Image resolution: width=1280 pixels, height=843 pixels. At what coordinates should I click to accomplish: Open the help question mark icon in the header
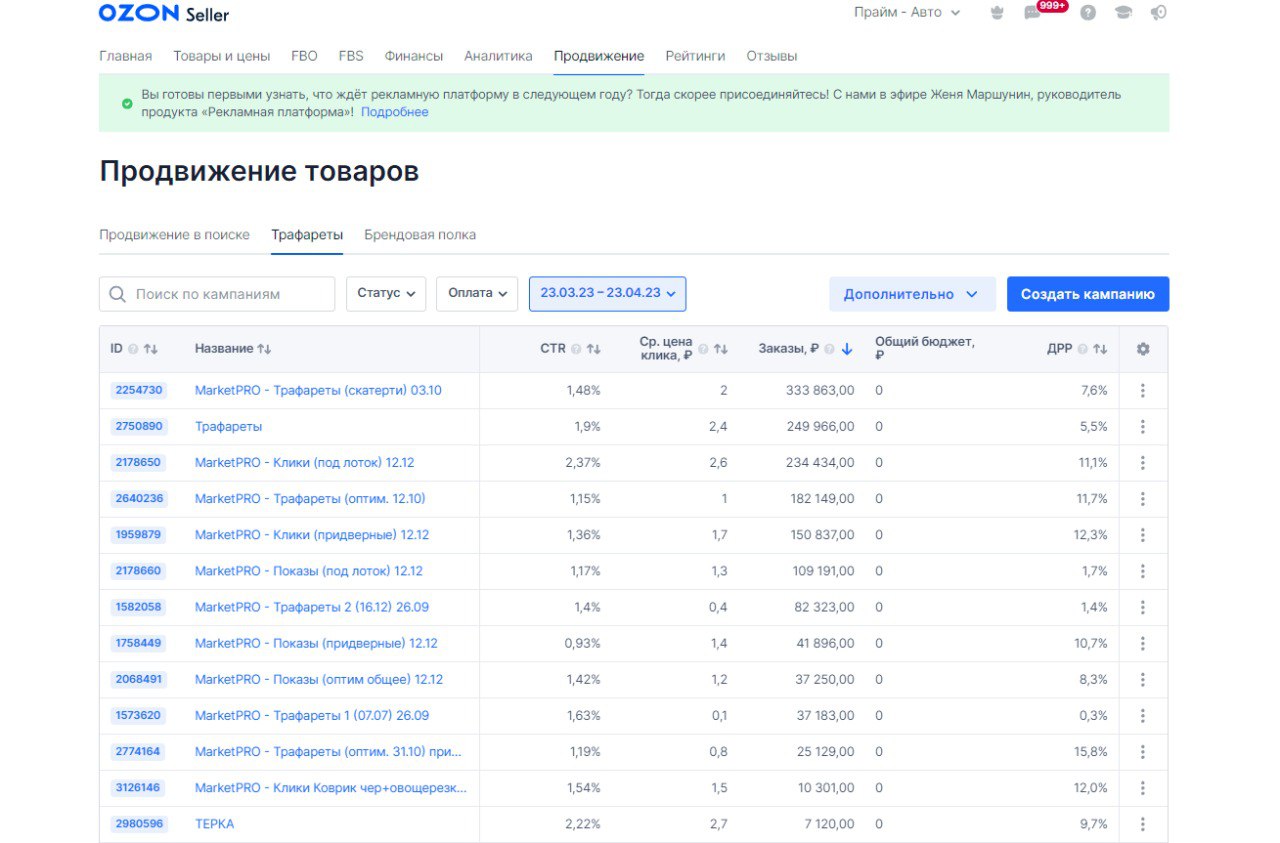tap(1088, 13)
